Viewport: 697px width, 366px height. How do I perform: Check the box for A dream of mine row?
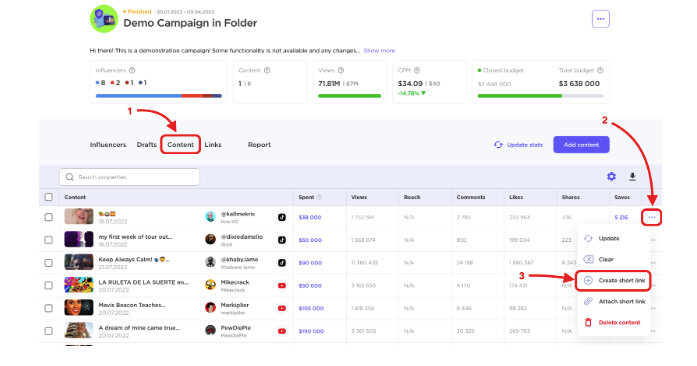tap(49, 331)
